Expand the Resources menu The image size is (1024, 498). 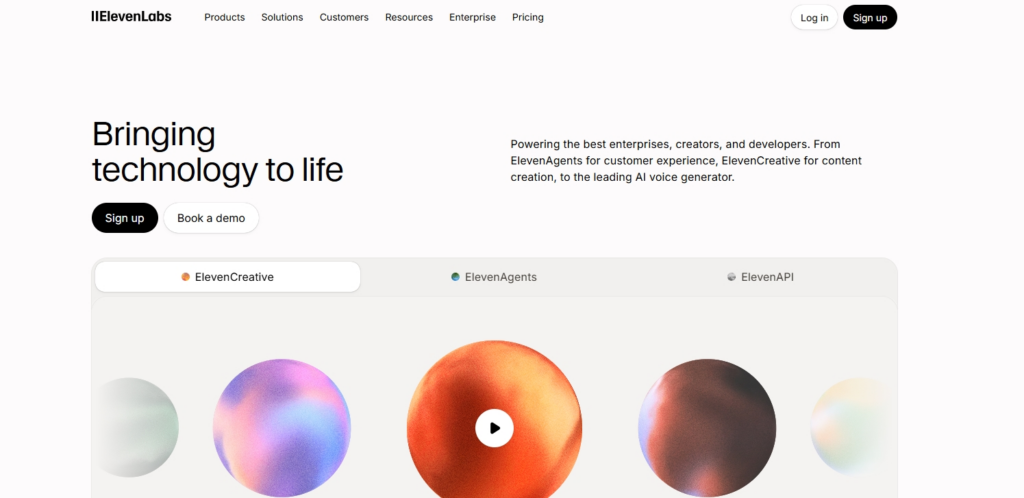point(409,18)
